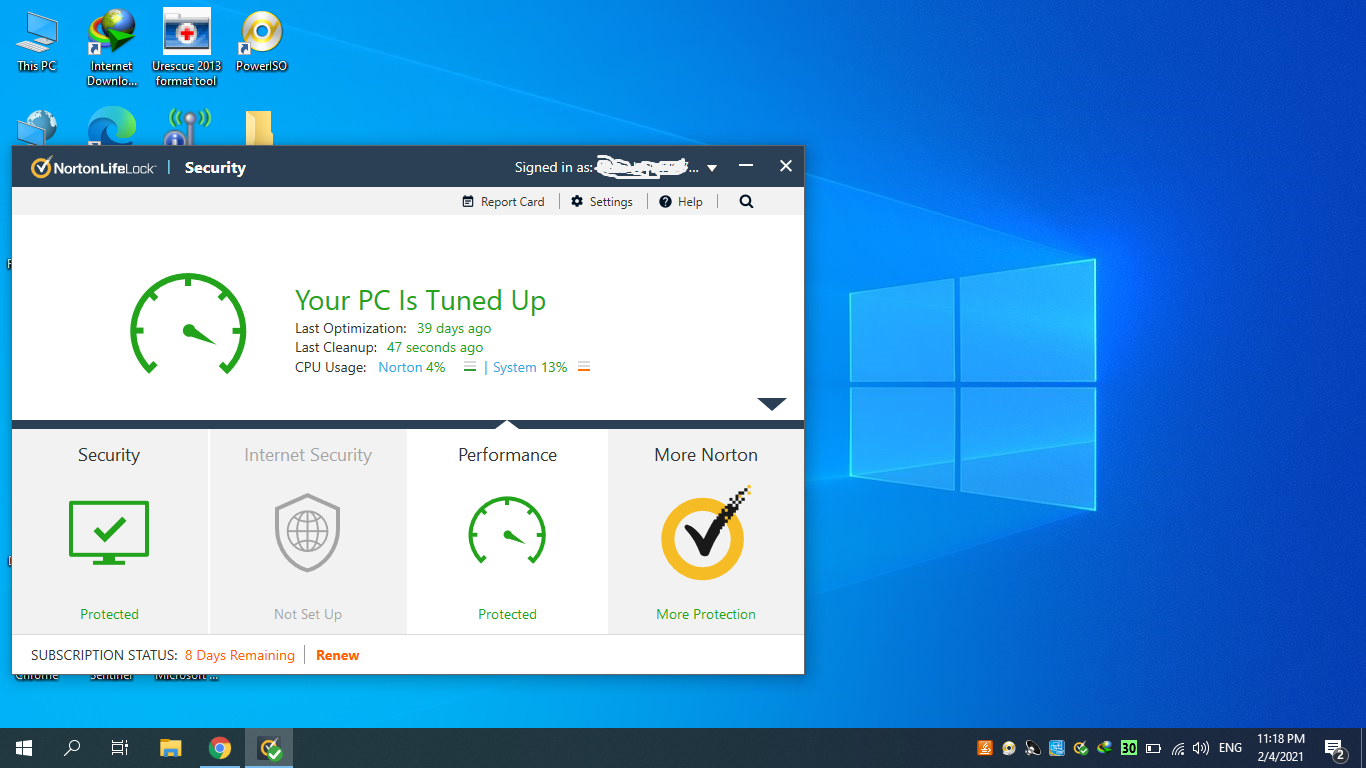Click the PowerISO disc tray icon
The width and height of the screenshot is (1366, 768).
click(x=1009, y=748)
